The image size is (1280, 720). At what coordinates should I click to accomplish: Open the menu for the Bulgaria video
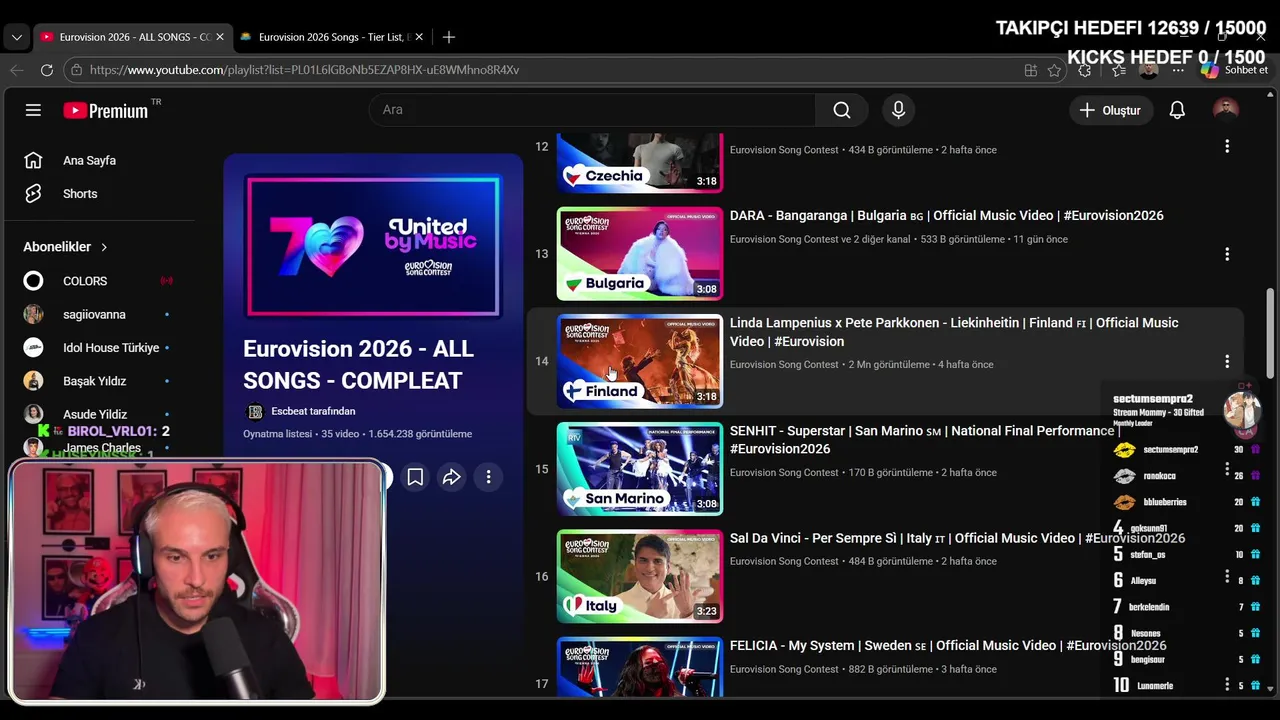point(1227,254)
